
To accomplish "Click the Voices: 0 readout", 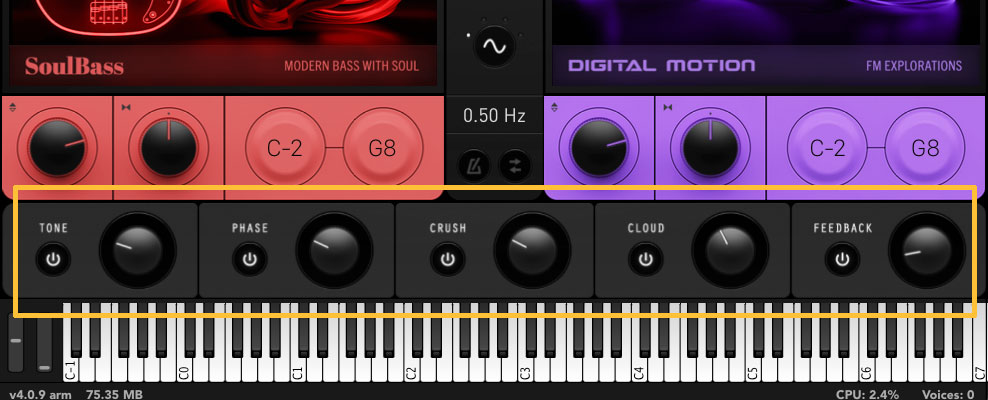I will pos(948,394).
